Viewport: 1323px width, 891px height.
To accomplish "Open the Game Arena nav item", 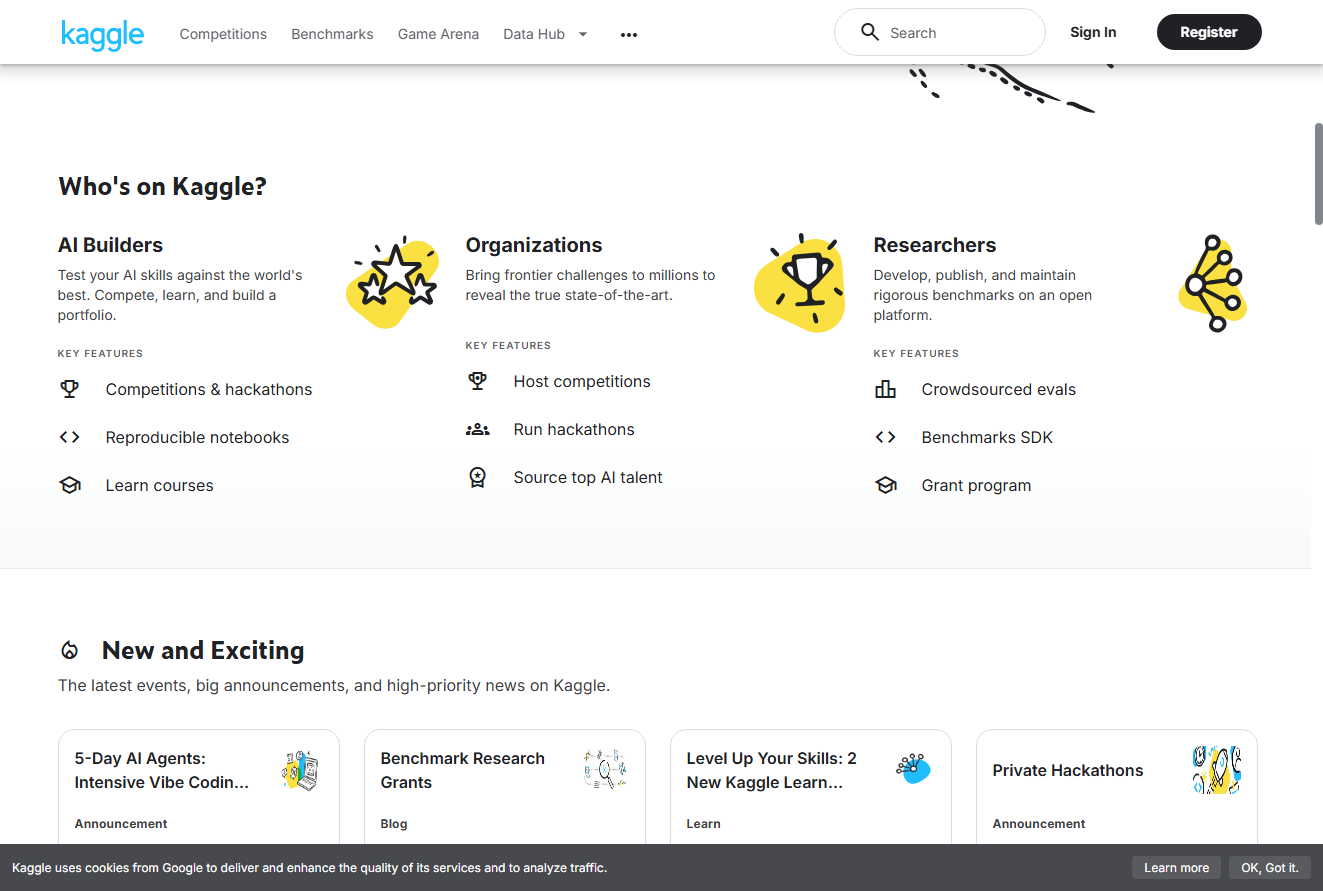I will click(438, 34).
